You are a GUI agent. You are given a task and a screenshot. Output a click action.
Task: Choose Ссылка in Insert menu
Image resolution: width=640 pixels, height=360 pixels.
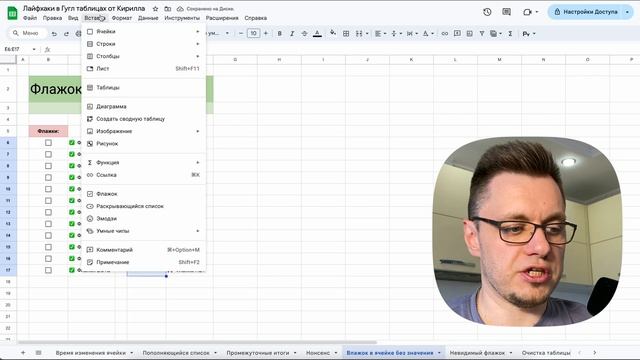(144, 175)
